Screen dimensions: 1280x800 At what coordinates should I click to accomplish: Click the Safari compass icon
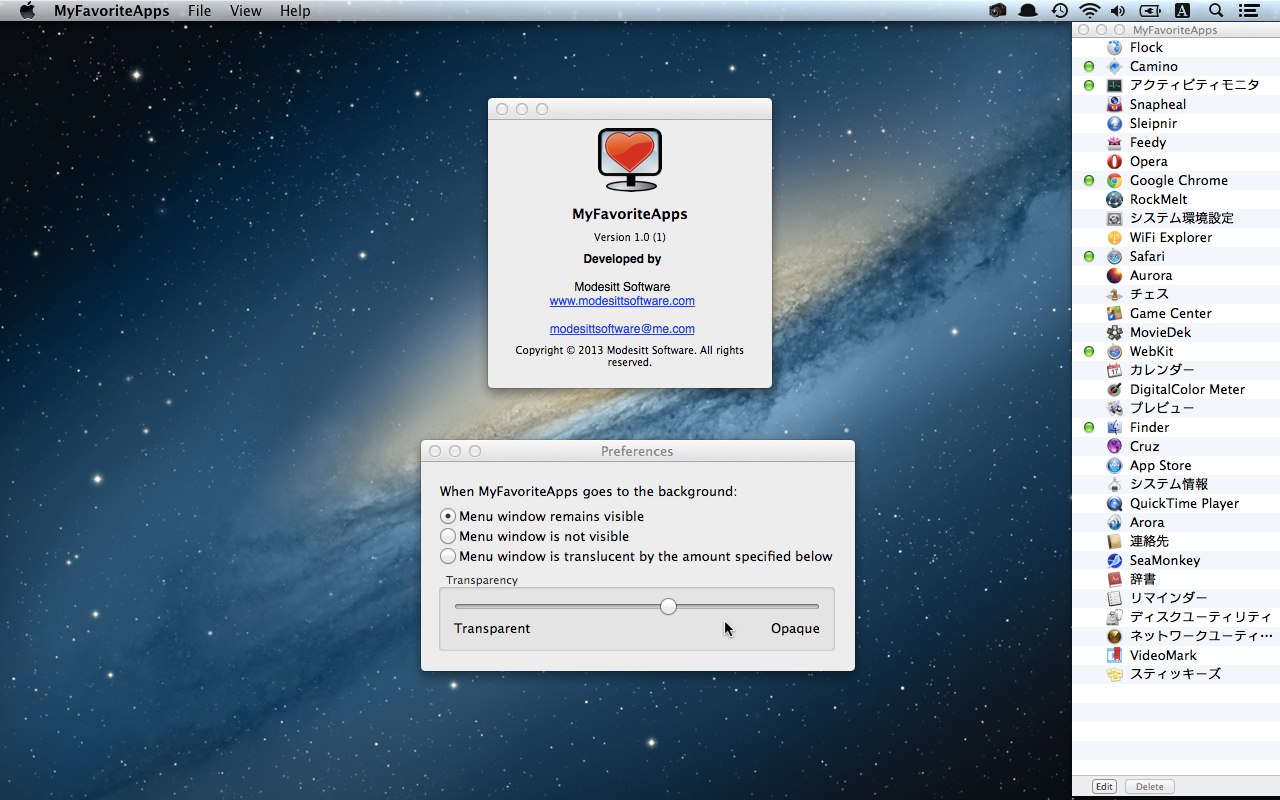point(1114,257)
